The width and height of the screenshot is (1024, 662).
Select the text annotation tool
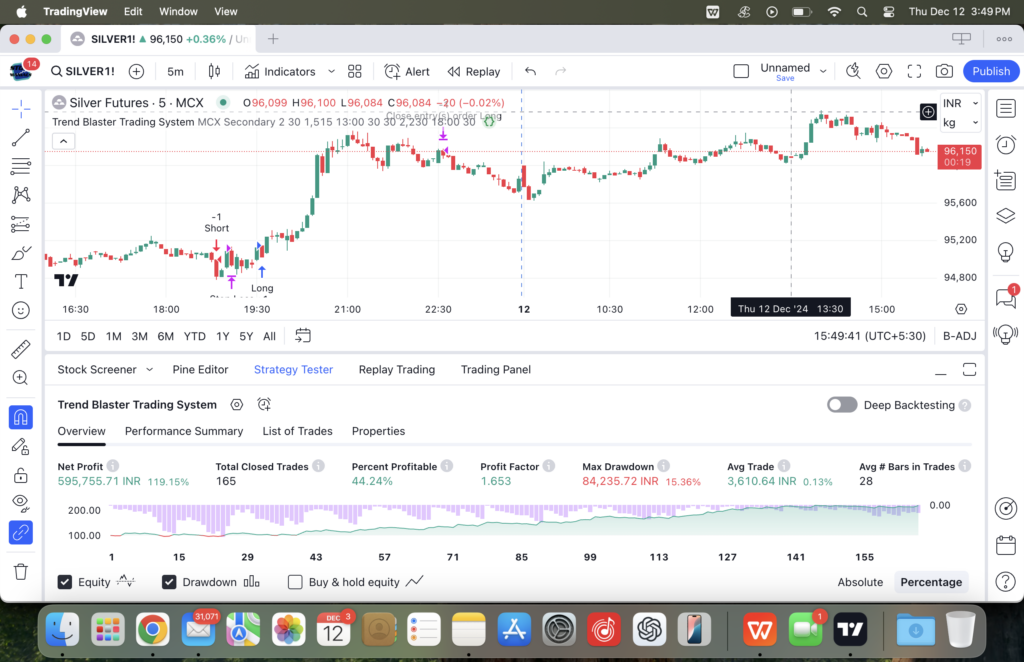pyautogui.click(x=21, y=281)
